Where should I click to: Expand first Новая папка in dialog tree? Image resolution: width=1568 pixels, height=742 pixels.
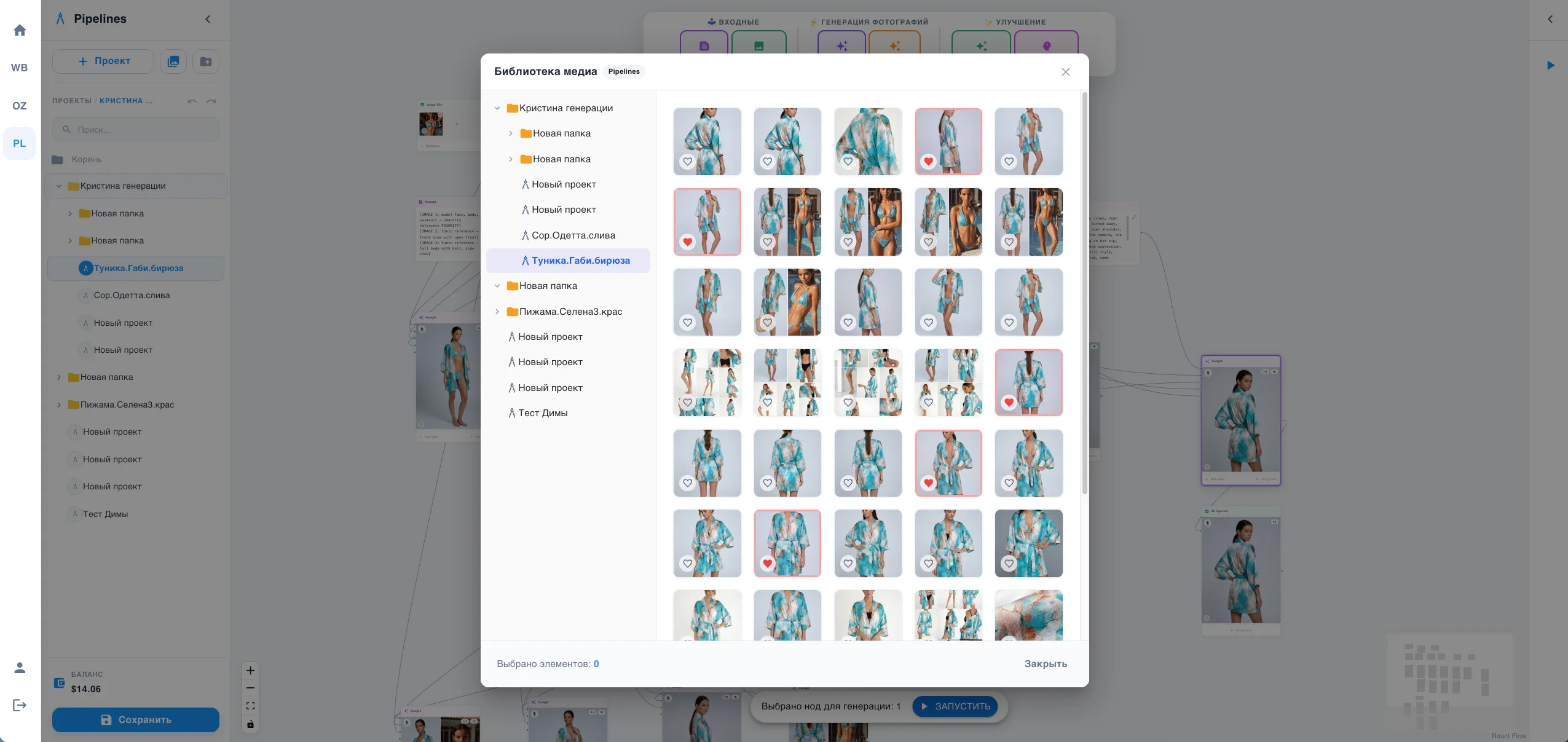(x=511, y=133)
